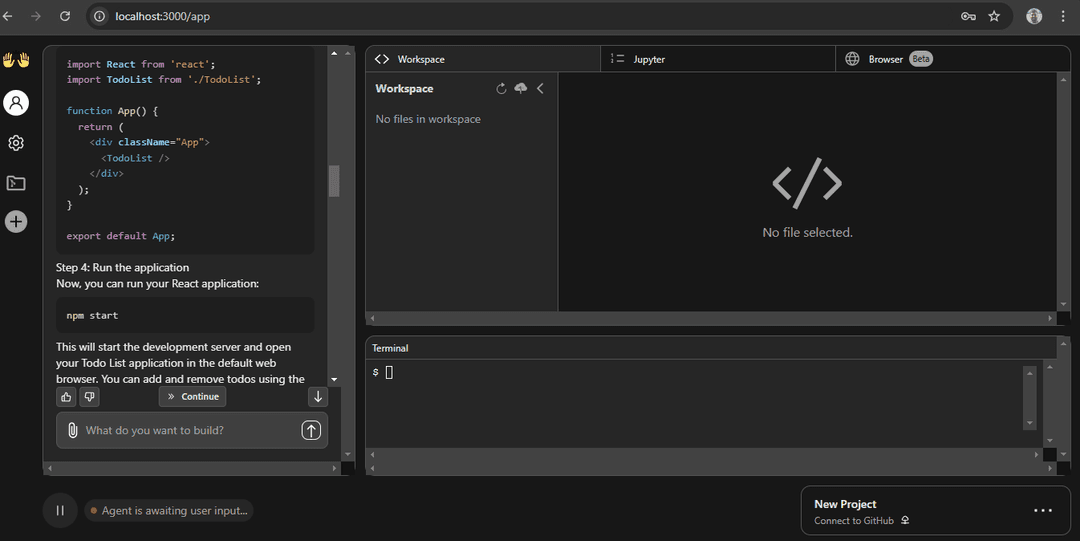The image size is (1080, 541).
Task: Open Chrome three-dot menu
Action: tap(1063, 16)
